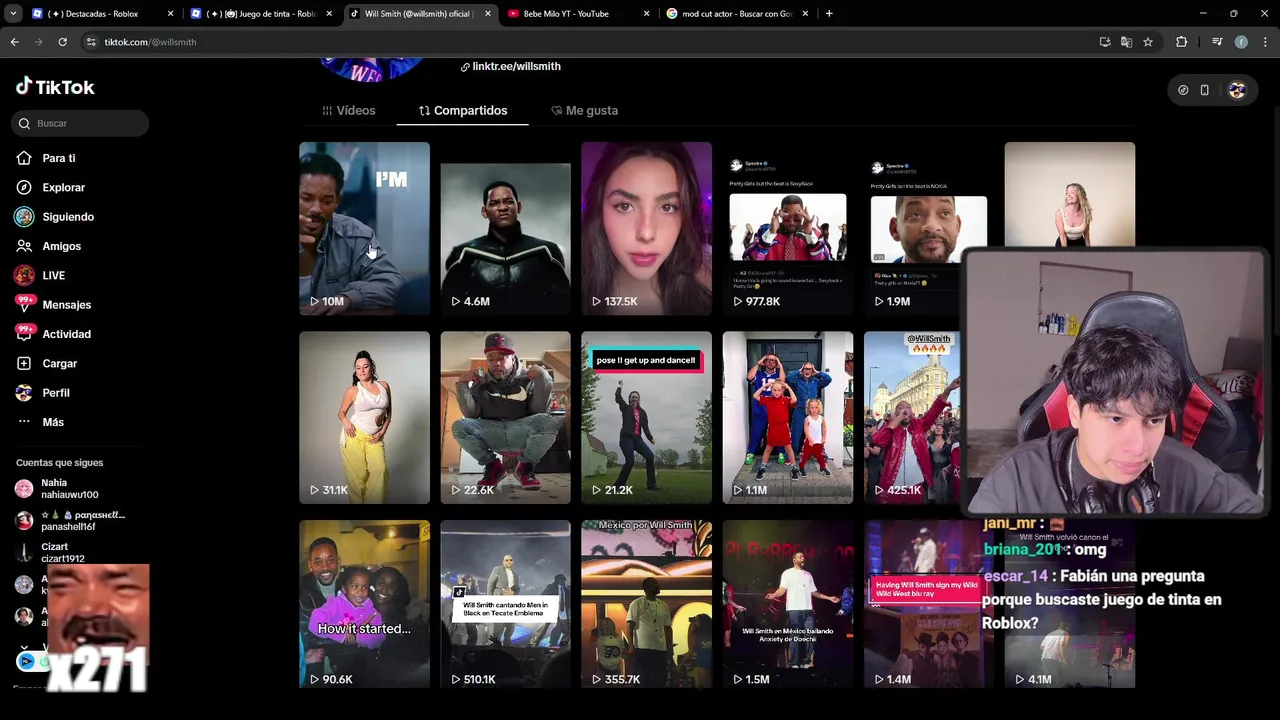Open Mensajes inbox
Viewport: 1280px width, 720px height.
(x=53, y=305)
